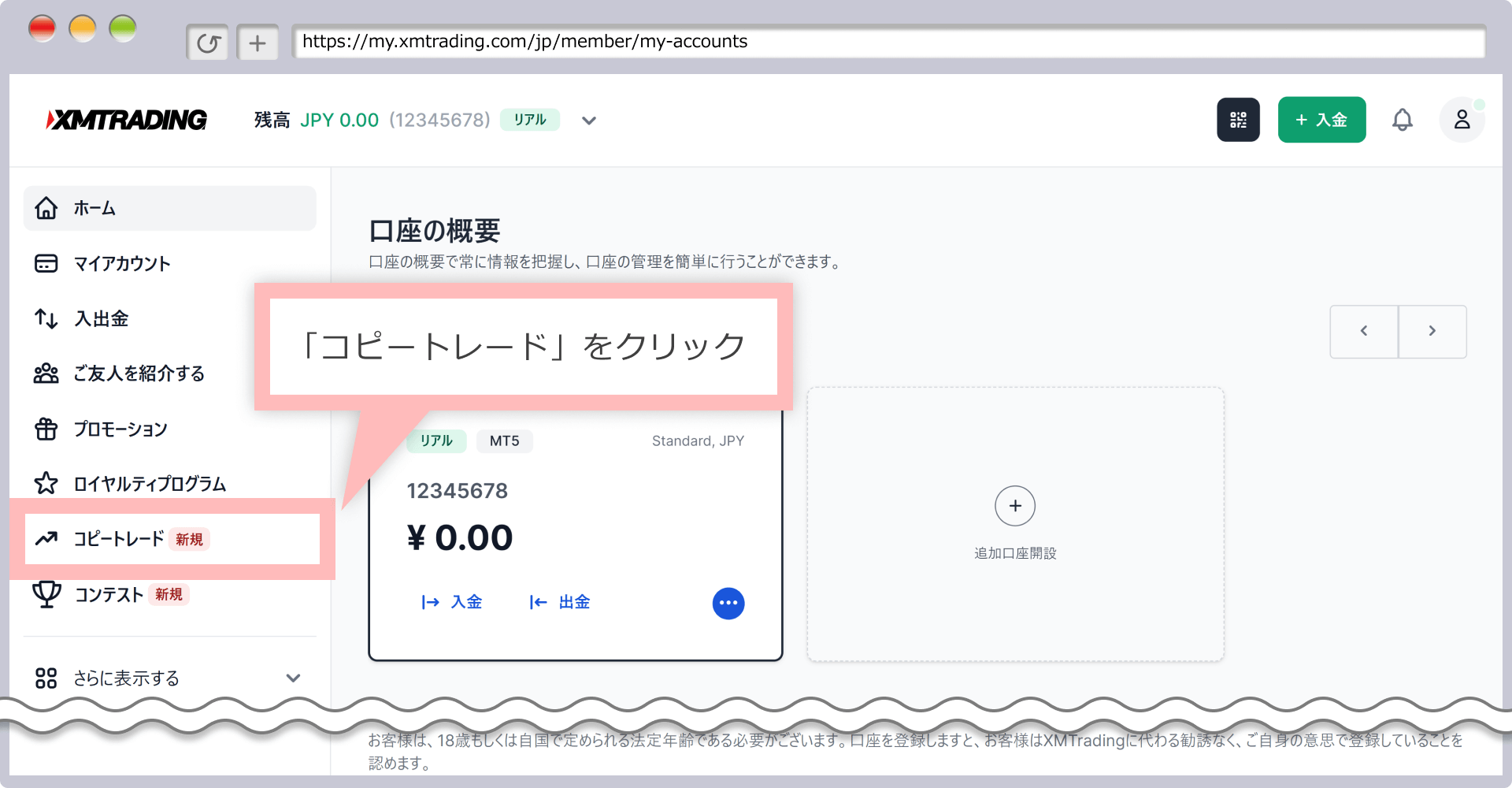Click the blue three-dots account options icon
The height and width of the screenshot is (788, 1512).
(728, 604)
